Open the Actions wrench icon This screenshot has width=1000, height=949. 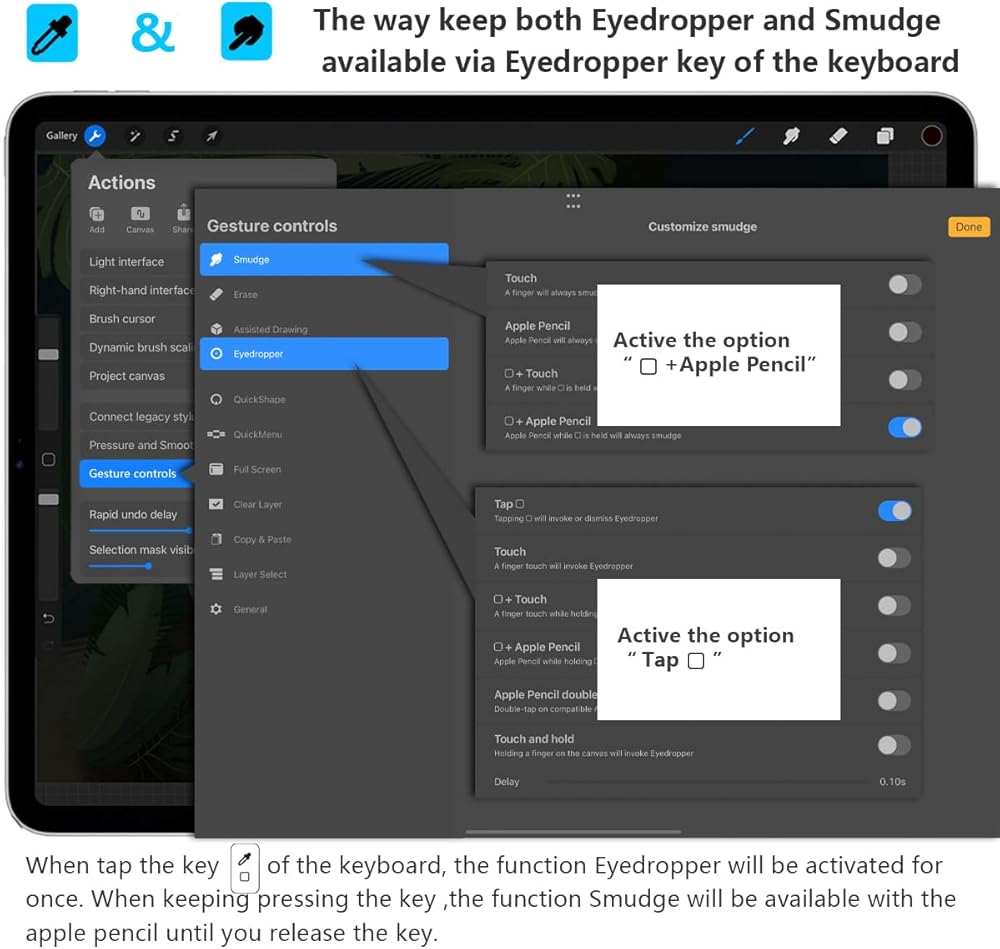pos(95,136)
